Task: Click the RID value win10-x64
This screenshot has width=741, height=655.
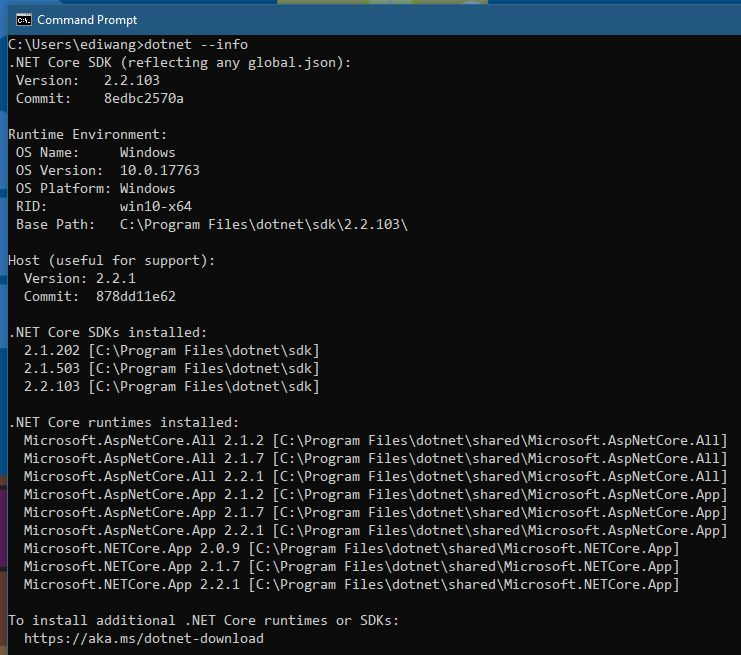Action: [155, 206]
